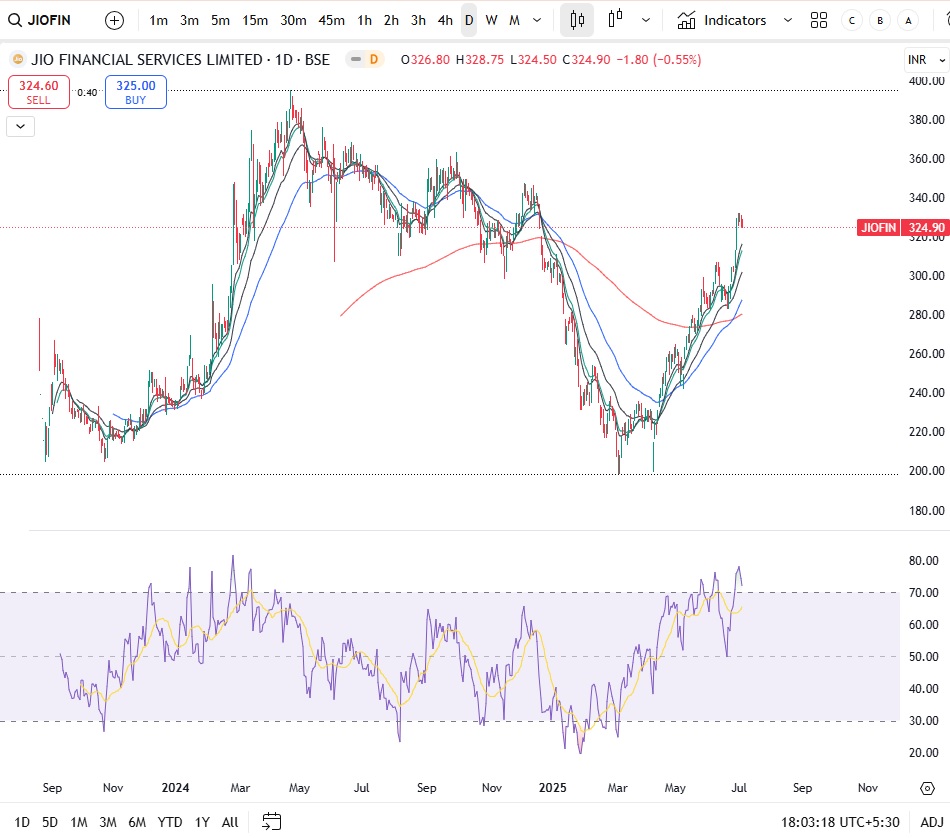
Task: Click the circular A icon in the toolbar
Action: point(907,20)
